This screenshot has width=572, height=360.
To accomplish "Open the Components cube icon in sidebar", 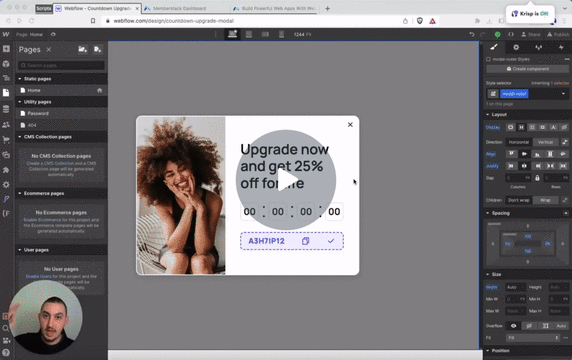I will pos(6,64).
